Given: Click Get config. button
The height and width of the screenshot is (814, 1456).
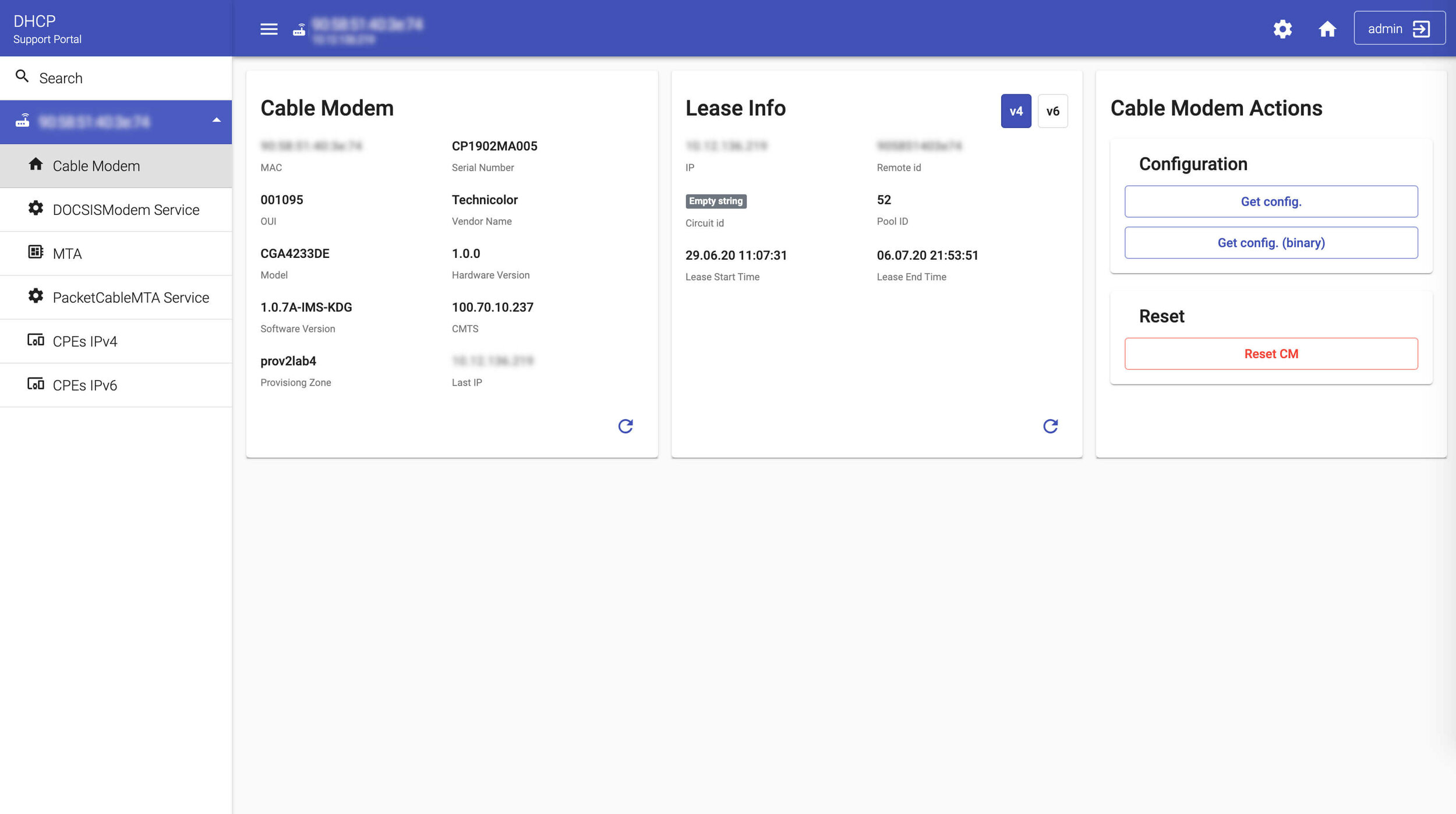Looking at the screenshot, I should click(x=1271, y=201).
